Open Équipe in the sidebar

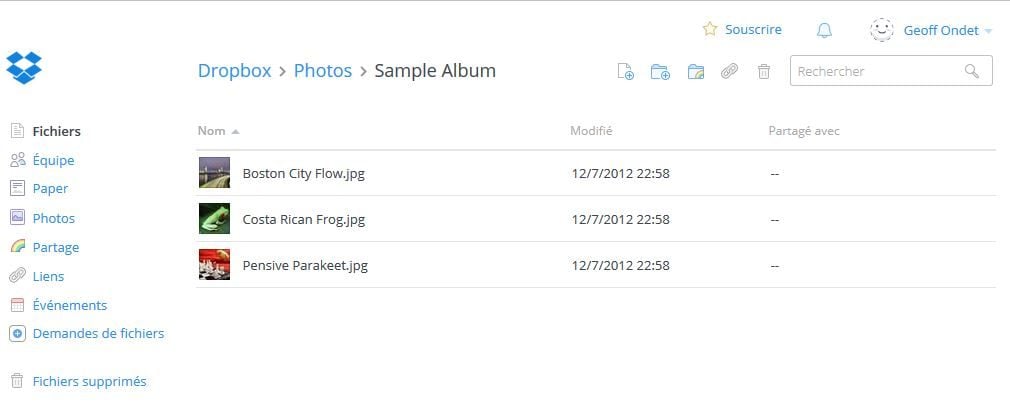click(x=53, y=160)
